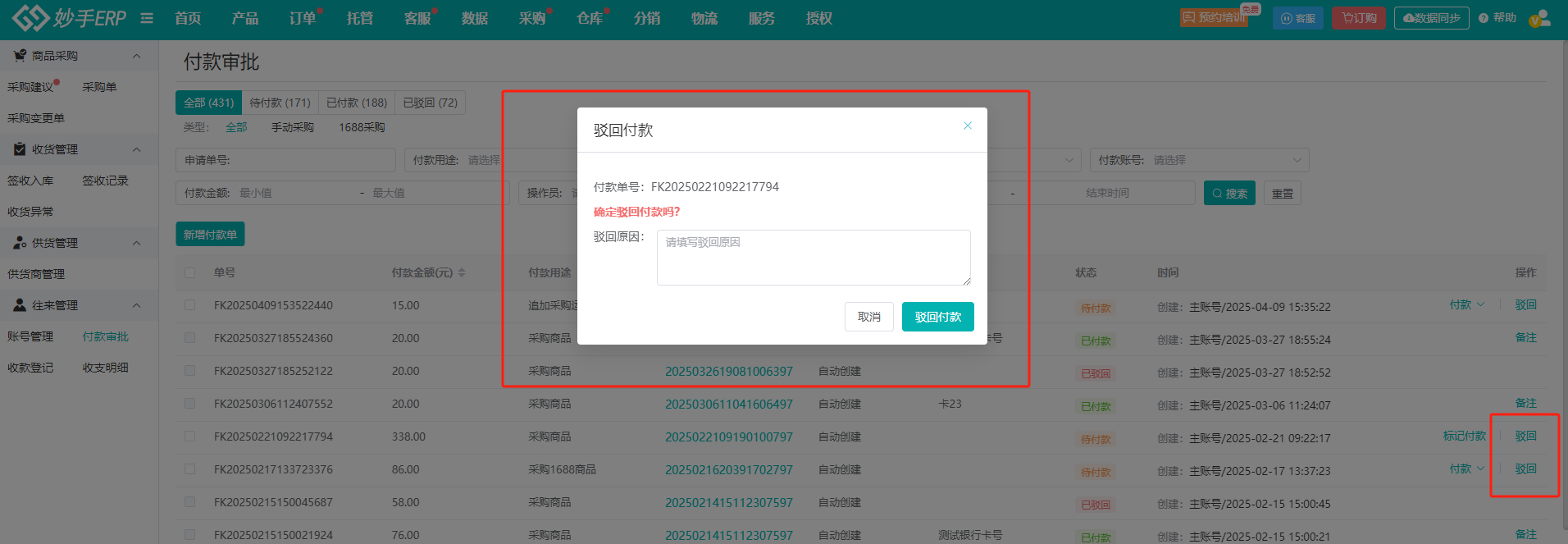This screenshot has height=544, width=1568.
Task: Filter type by 手动采购
Action: [x=293, y=127]
